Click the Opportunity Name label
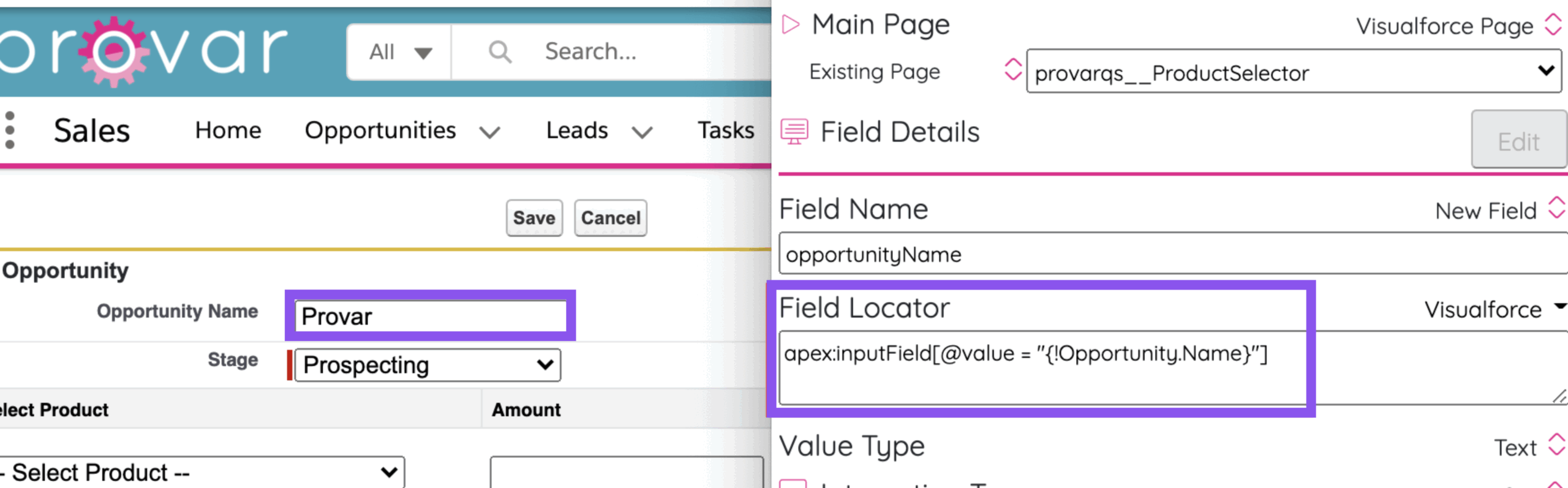This screenshot has height=488, width=1568. (x=177, y=311)
